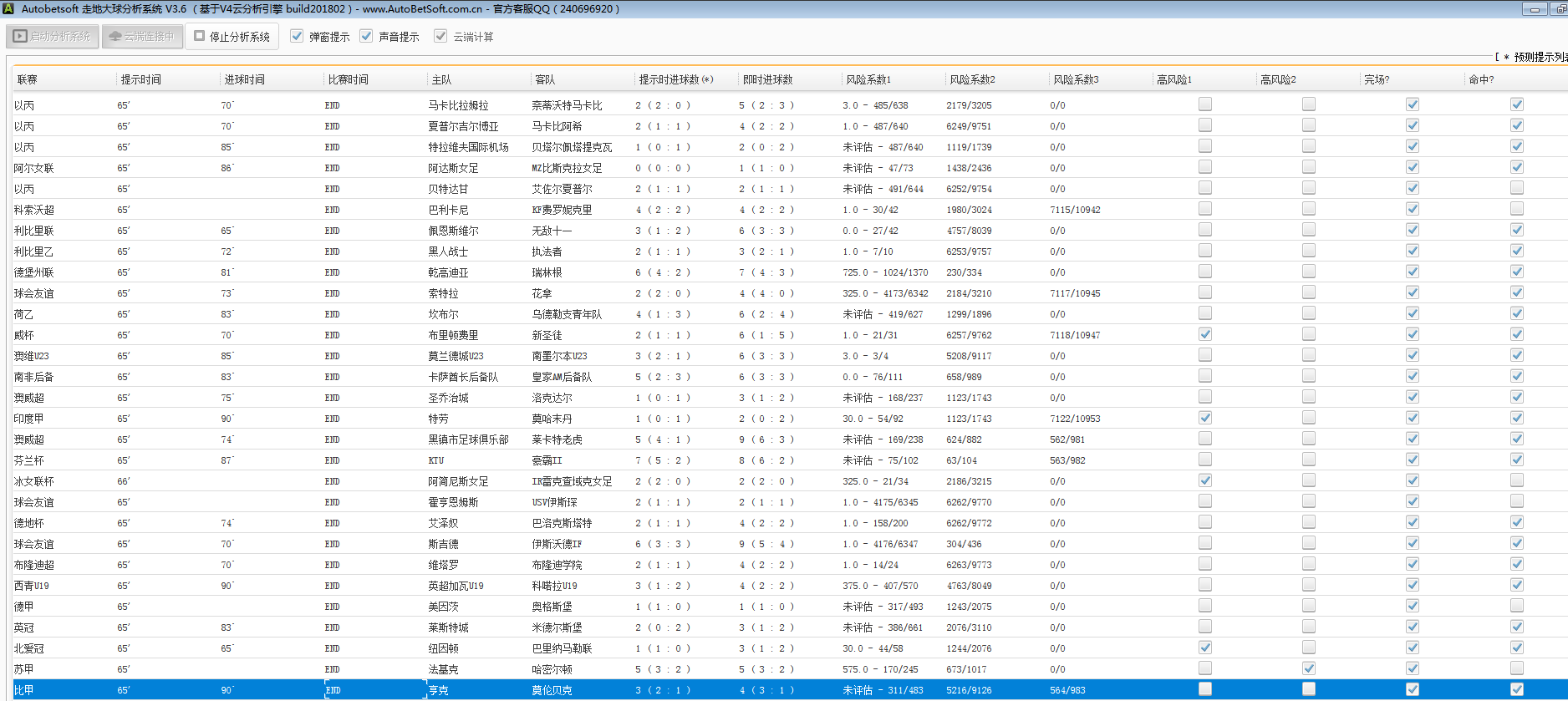
Task: Toggle 完场? checkbox in the 马卡比拉姆拉 row
Action: click(x=1412, y=104)
